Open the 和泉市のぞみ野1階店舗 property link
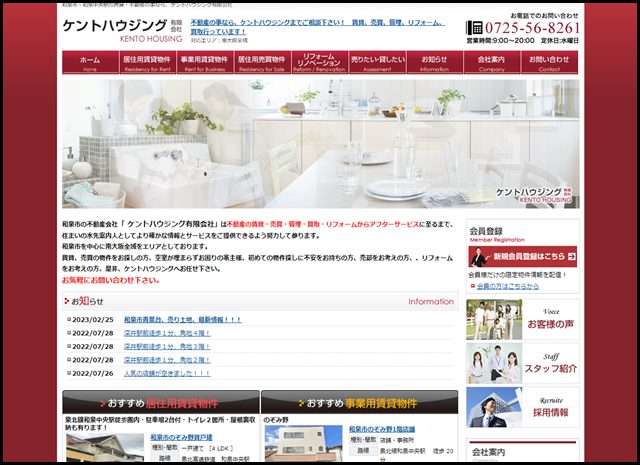Viewport: 640px width, 465px height. [x=382, y=429]
